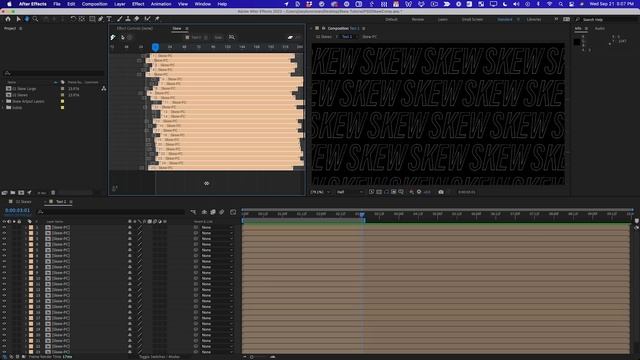Expand the Solids folder in Project panel
Screen dimensions: 640x360
click(3, 108)
